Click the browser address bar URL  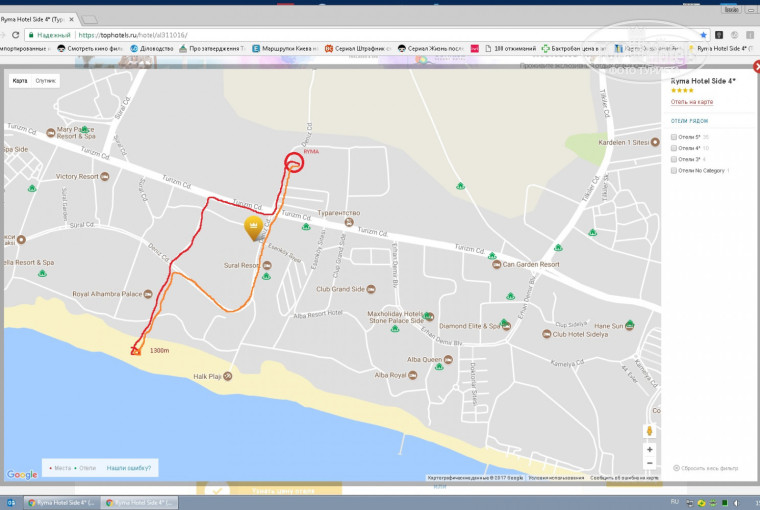pyautogui.click(x=132, y=35)
